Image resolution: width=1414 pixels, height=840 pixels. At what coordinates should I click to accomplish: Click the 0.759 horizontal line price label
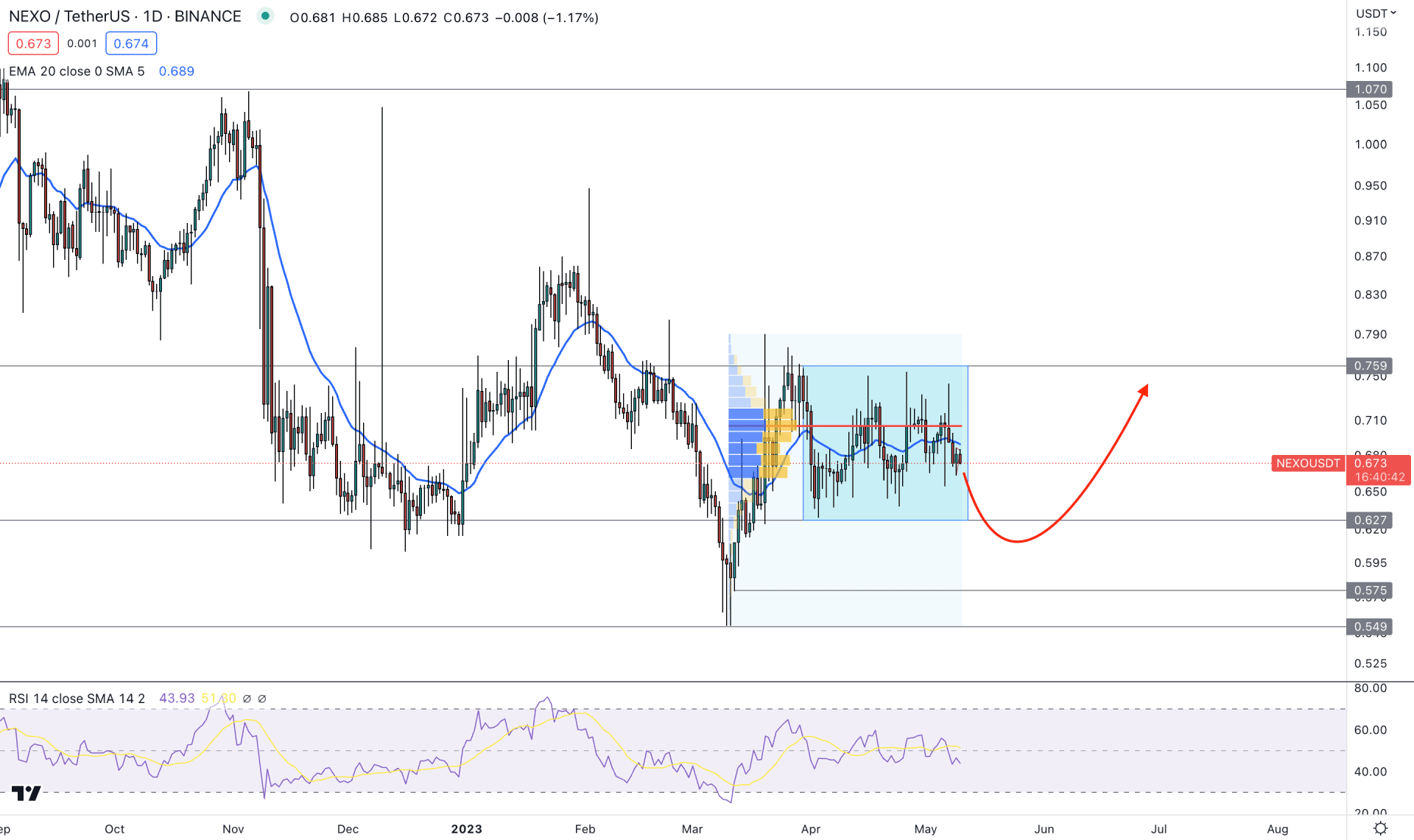click(1370, 366)
